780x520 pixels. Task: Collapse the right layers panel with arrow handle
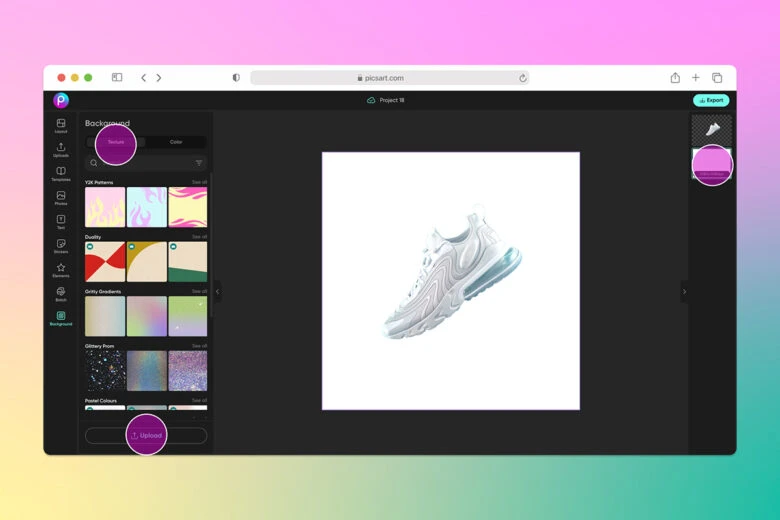[684, 292]
